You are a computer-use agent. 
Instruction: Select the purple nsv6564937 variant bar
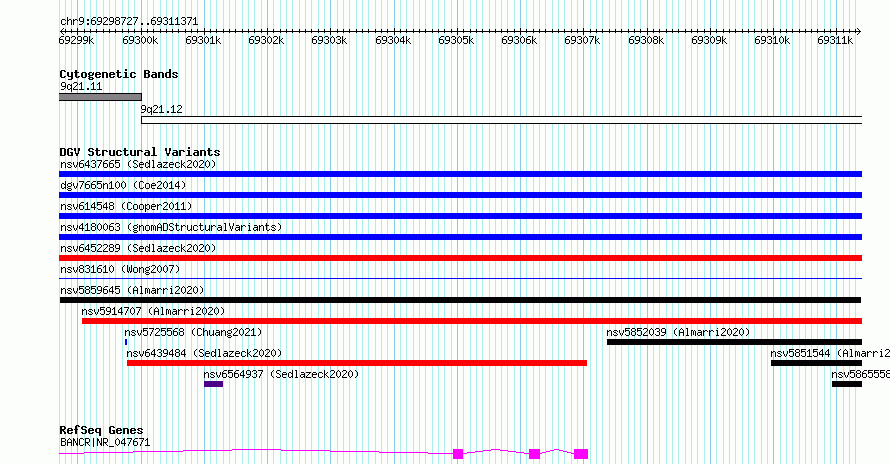(x=213, y=384)
